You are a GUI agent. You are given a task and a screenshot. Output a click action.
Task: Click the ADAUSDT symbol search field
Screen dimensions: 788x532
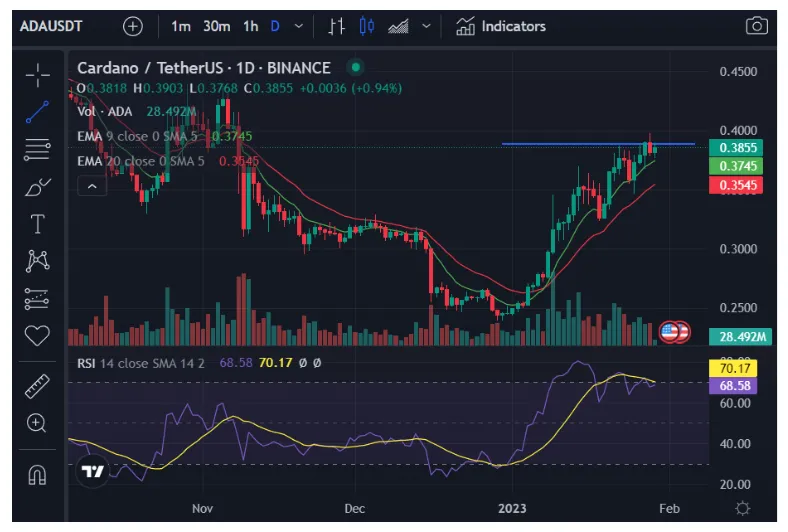click(51, 26)
